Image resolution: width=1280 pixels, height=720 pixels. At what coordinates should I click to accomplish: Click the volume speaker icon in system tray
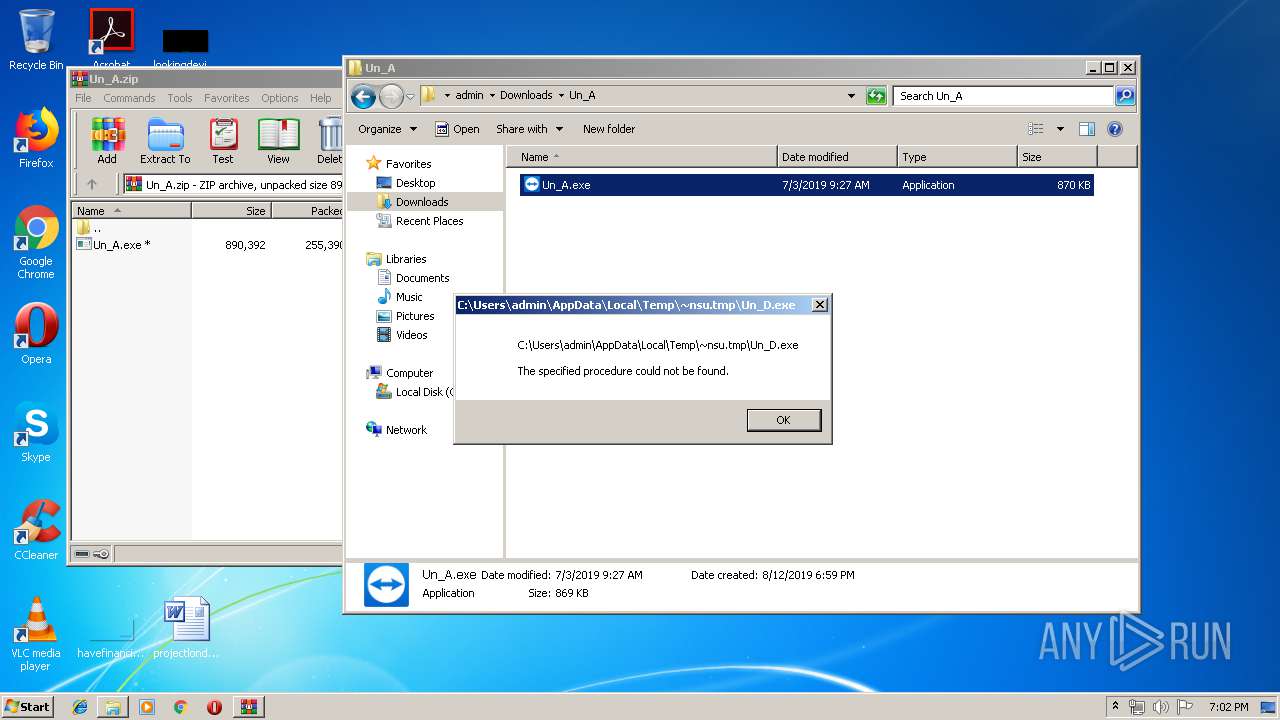(1160, 707)
